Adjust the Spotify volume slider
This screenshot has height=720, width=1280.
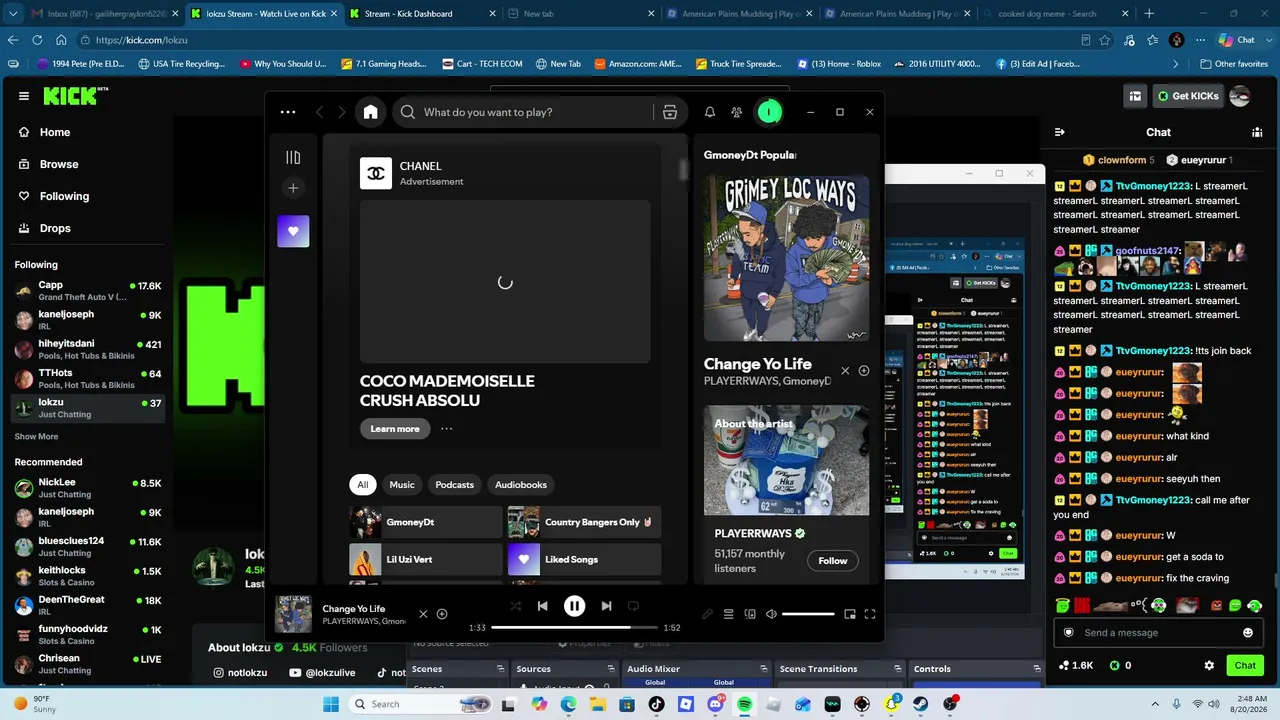pos(808,614)
